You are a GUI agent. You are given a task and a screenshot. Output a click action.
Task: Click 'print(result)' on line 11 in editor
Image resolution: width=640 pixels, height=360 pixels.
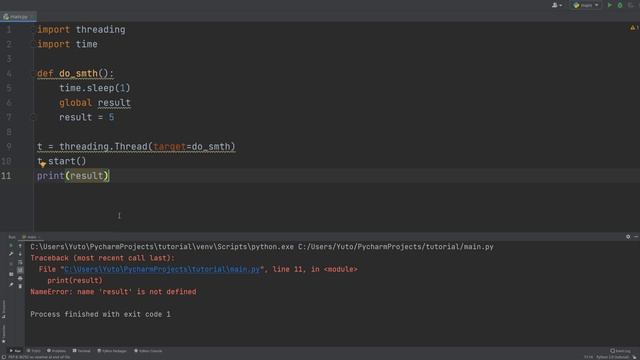coord(73,176)
